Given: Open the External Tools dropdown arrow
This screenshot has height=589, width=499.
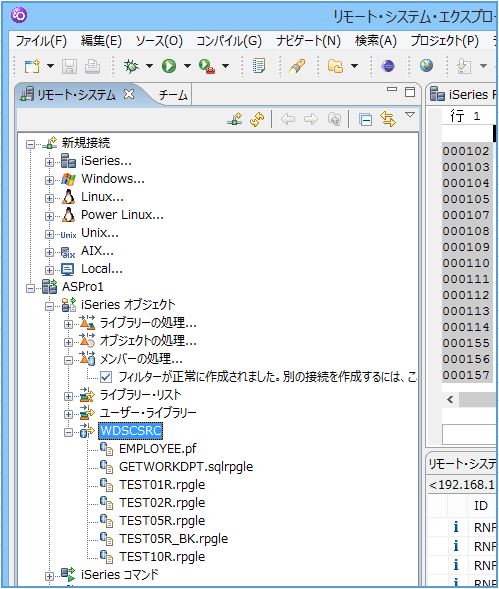Looking at the screenshot, I should pyautogui.click(x=225, y=66).
